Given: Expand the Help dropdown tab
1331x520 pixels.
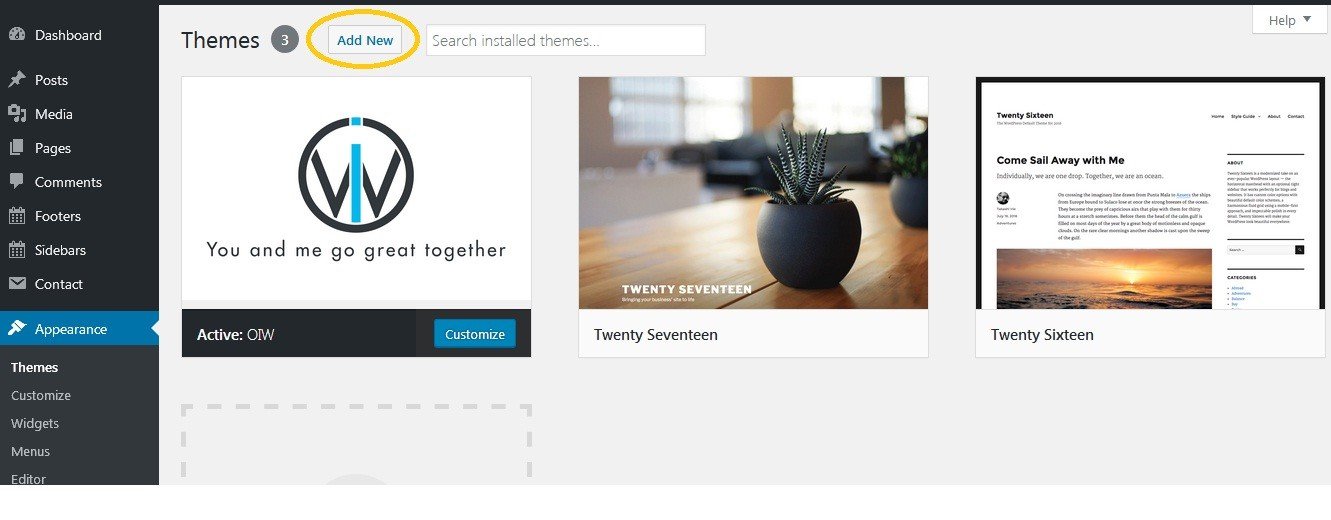Looking at the screenshot, I should pyautogui.click(x=1290, y=20).
